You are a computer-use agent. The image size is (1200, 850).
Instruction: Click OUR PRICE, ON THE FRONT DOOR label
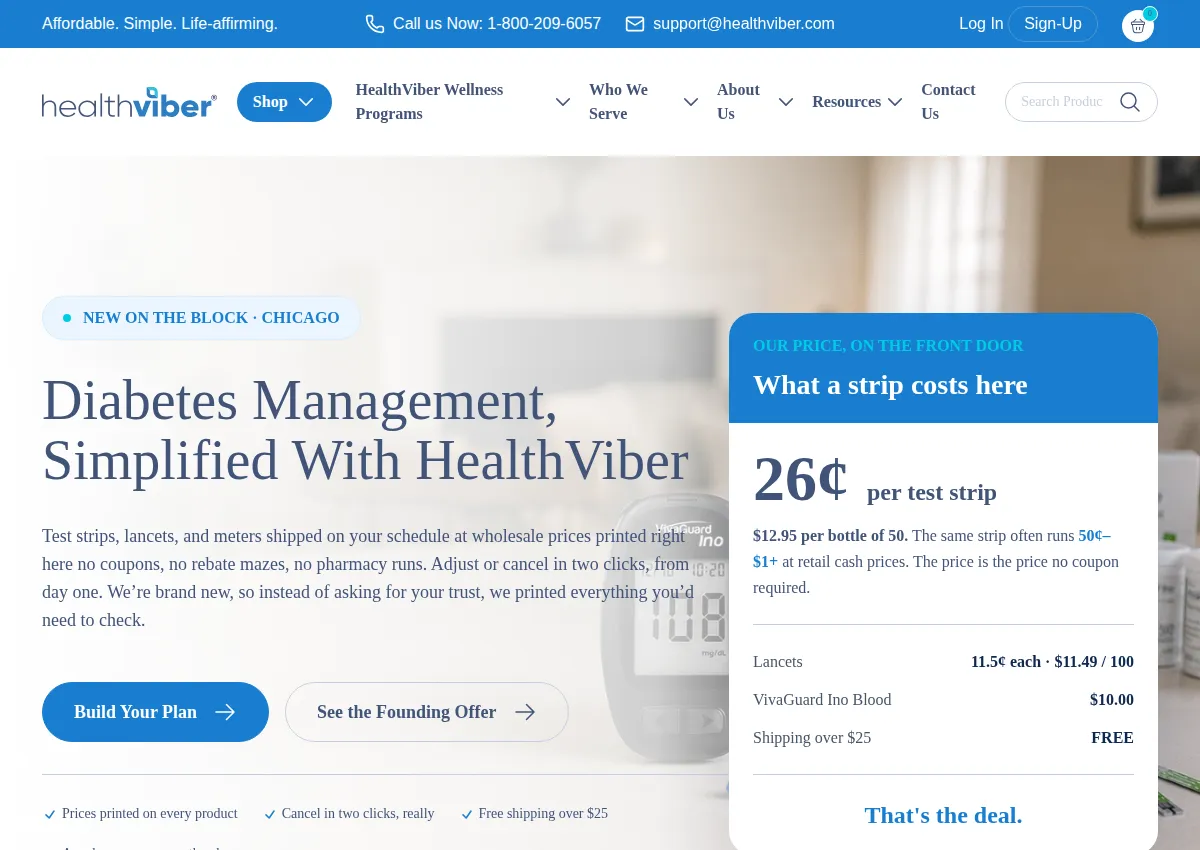888,346
